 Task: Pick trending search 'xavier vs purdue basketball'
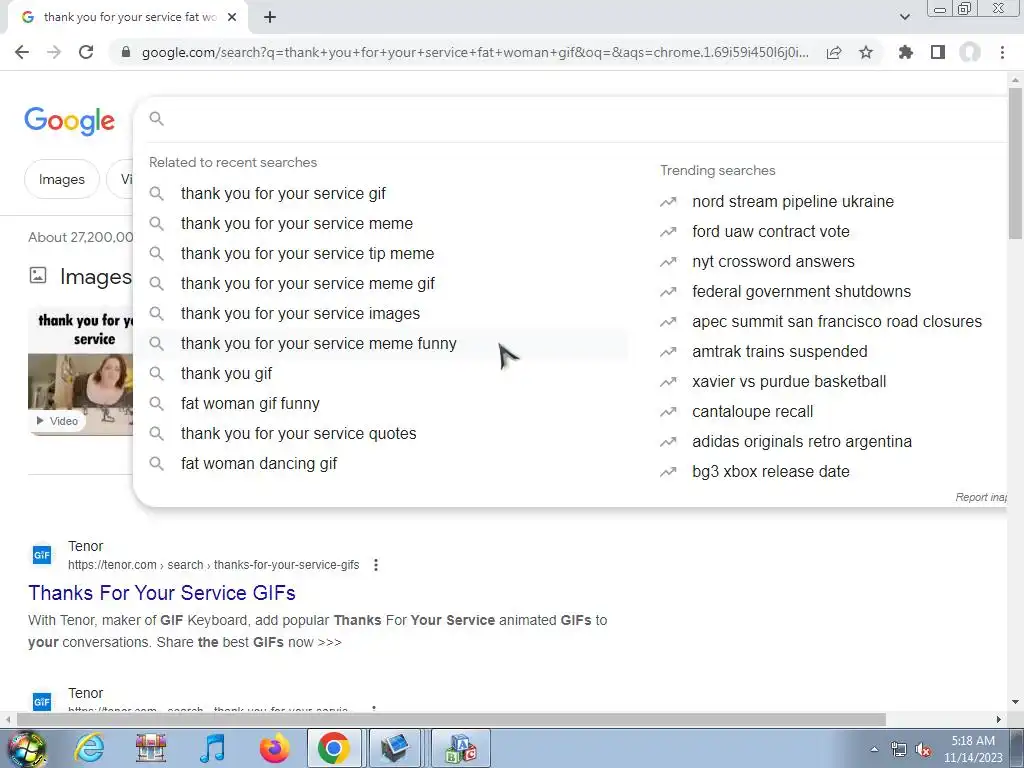point(789,382)
